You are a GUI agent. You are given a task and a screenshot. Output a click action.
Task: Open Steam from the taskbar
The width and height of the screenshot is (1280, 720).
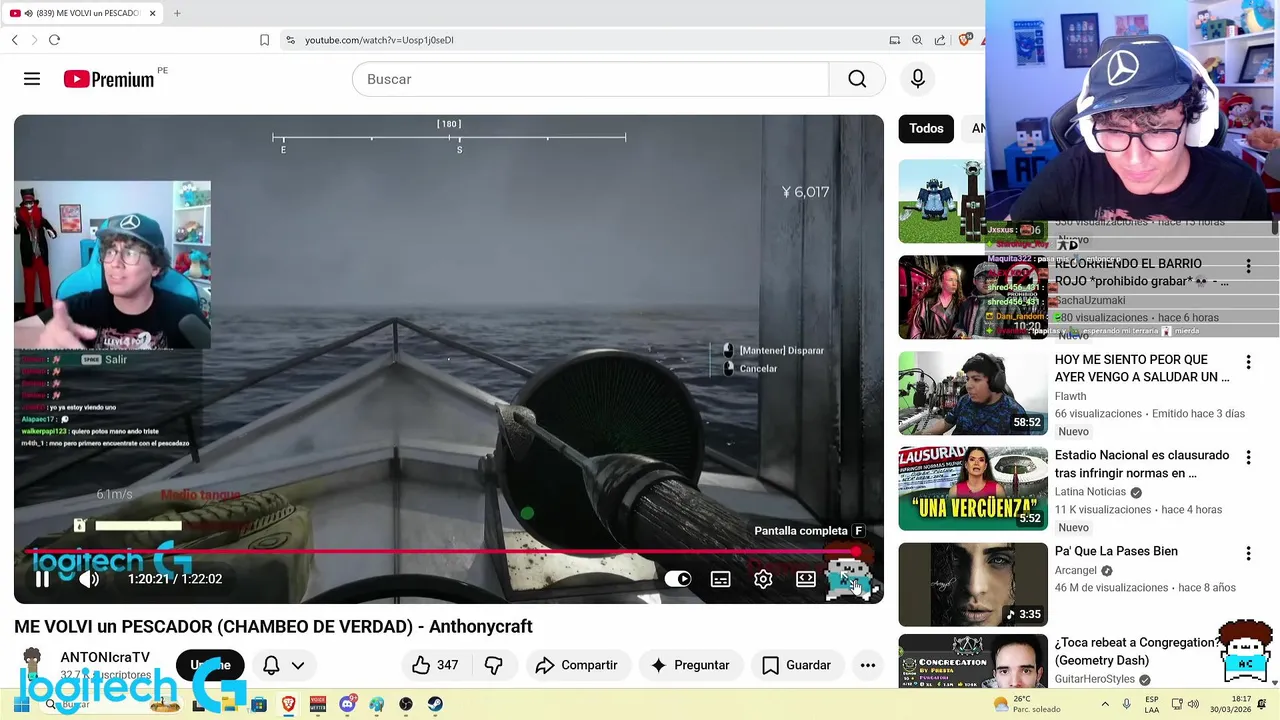click(x=435, y=704)
